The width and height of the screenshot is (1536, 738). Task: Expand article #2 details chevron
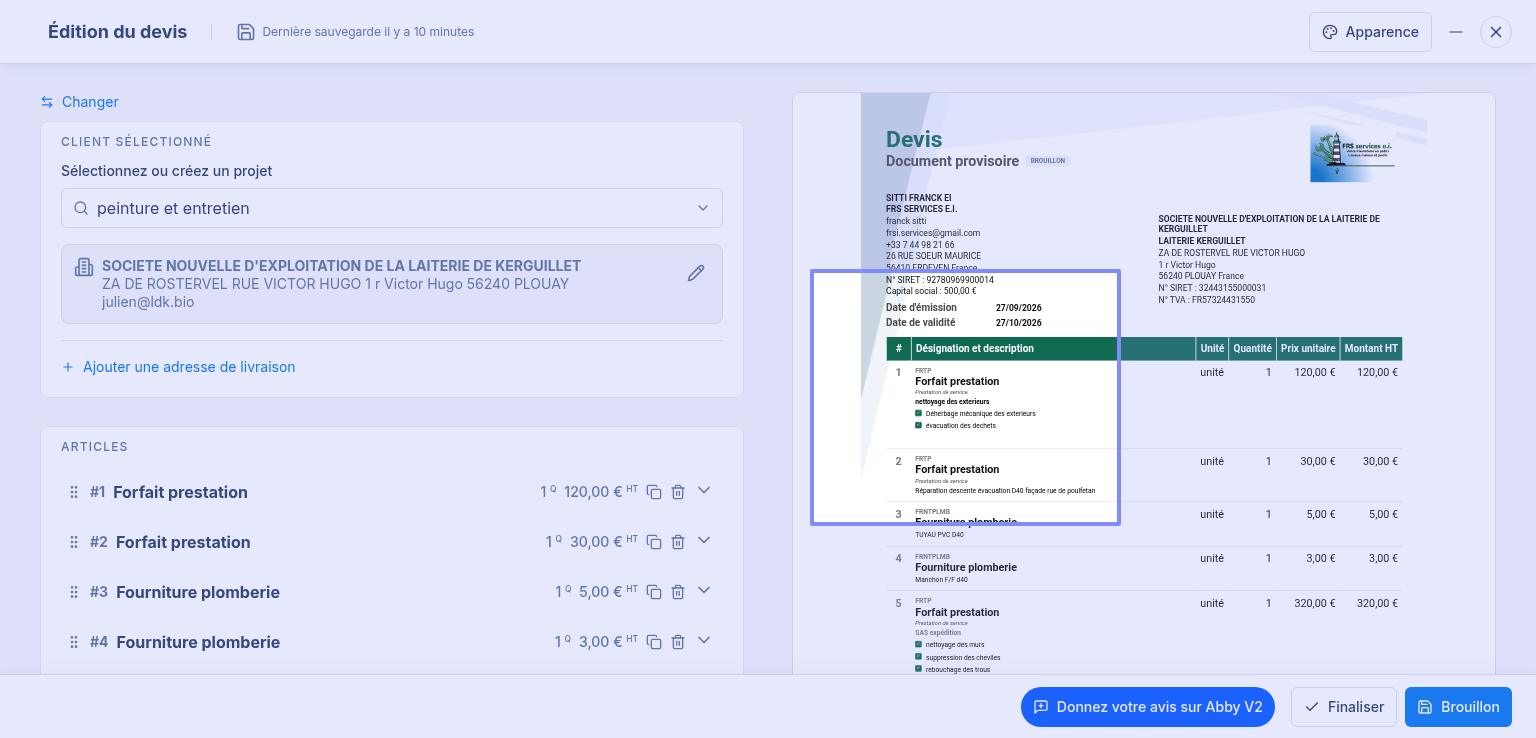(x=704, y=540)
